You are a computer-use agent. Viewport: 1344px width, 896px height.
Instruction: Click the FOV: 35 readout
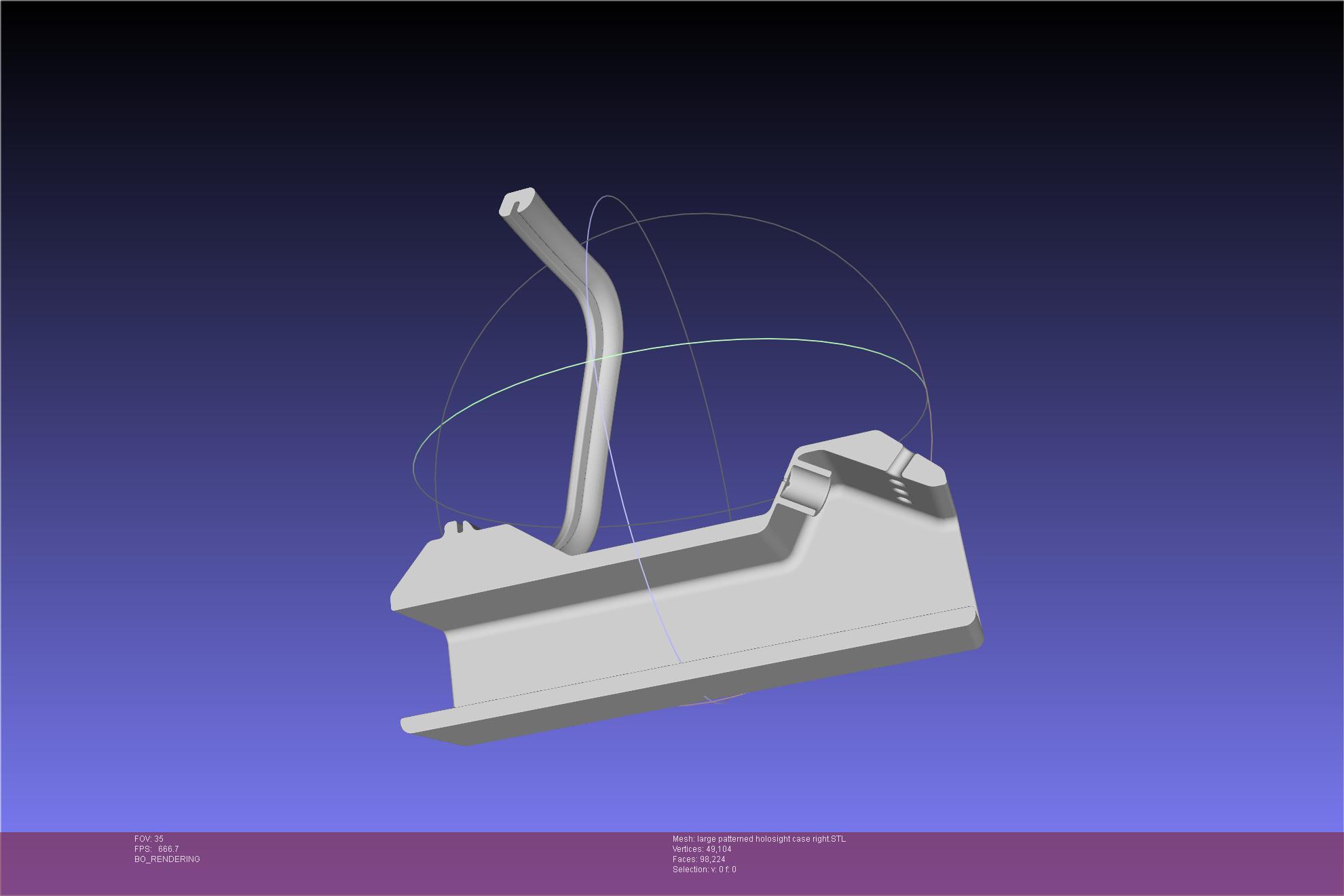[x=149, y=839]
